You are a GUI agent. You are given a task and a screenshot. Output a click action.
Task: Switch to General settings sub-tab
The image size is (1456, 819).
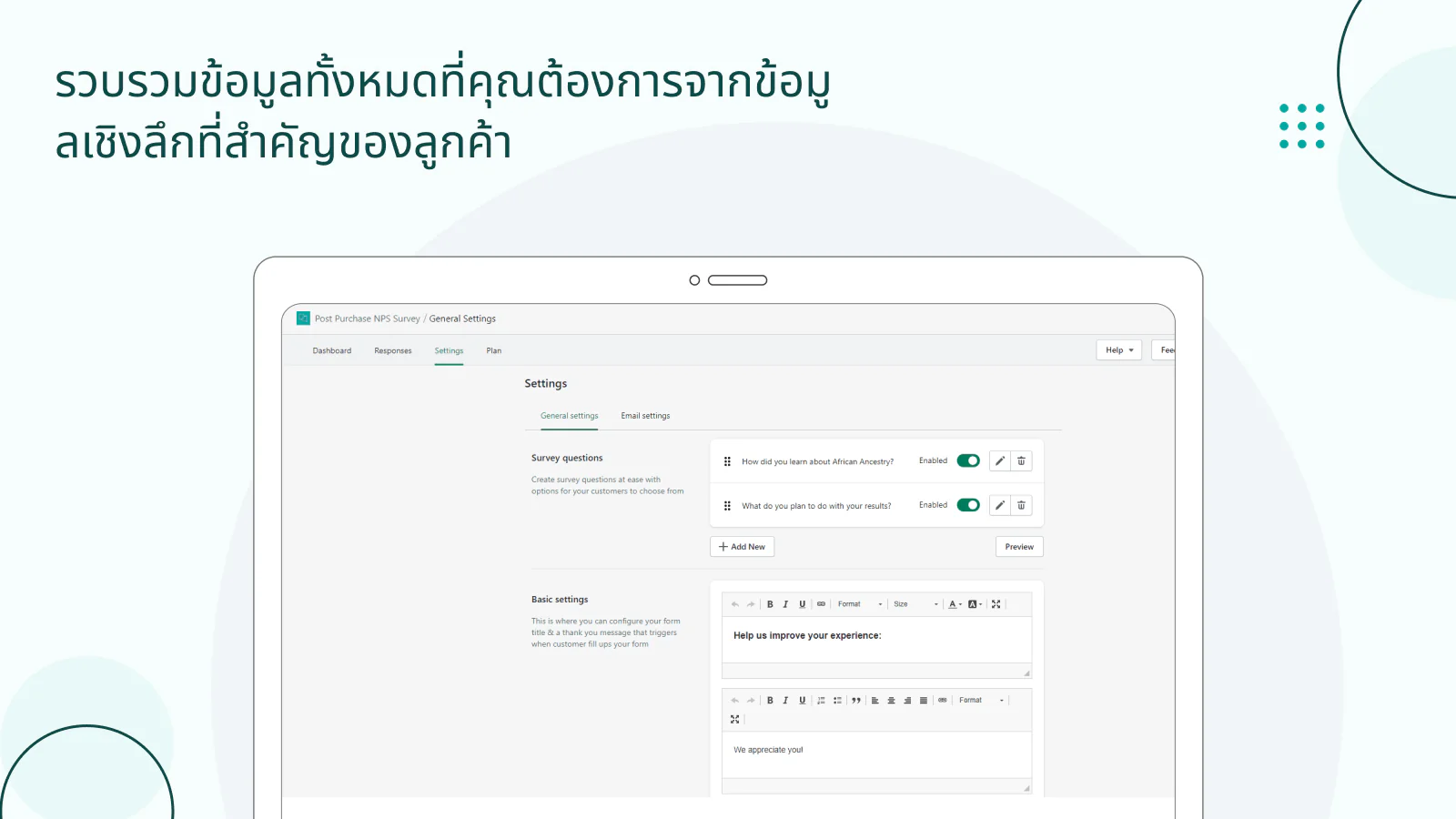[570, 416]
